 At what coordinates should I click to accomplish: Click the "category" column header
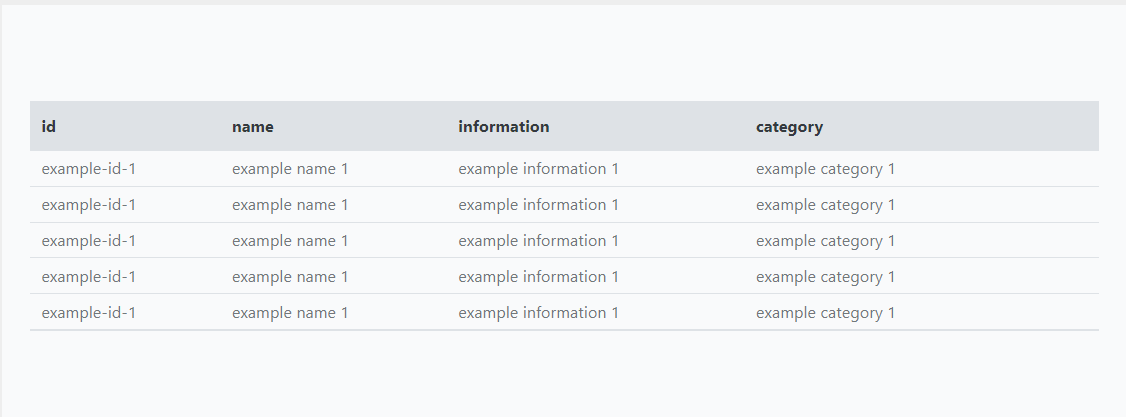[x=790, y=127]
